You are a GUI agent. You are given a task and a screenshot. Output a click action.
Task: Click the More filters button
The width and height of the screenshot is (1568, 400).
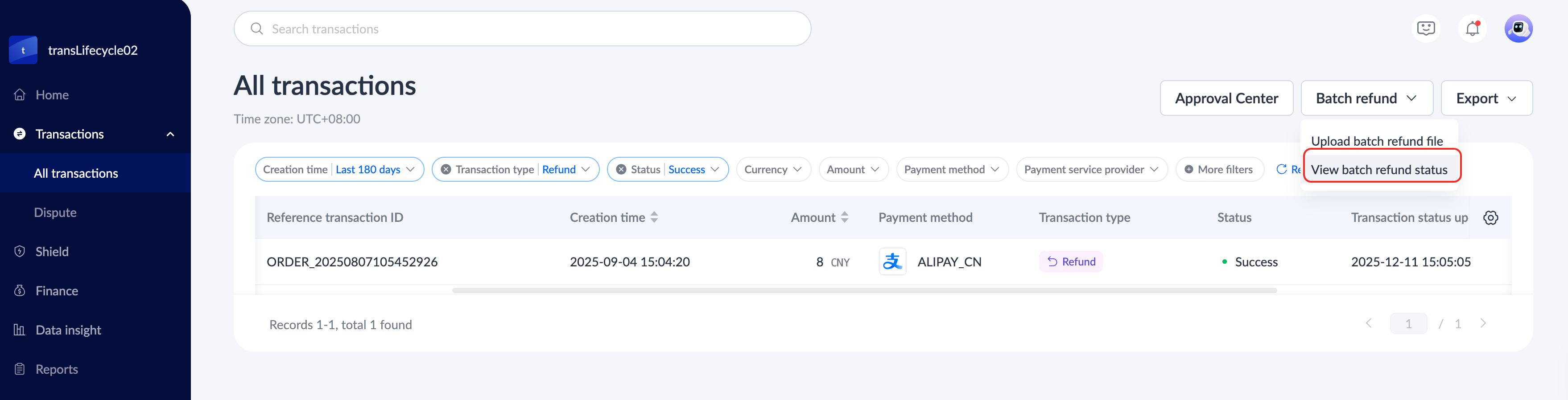pos(1219,170)
